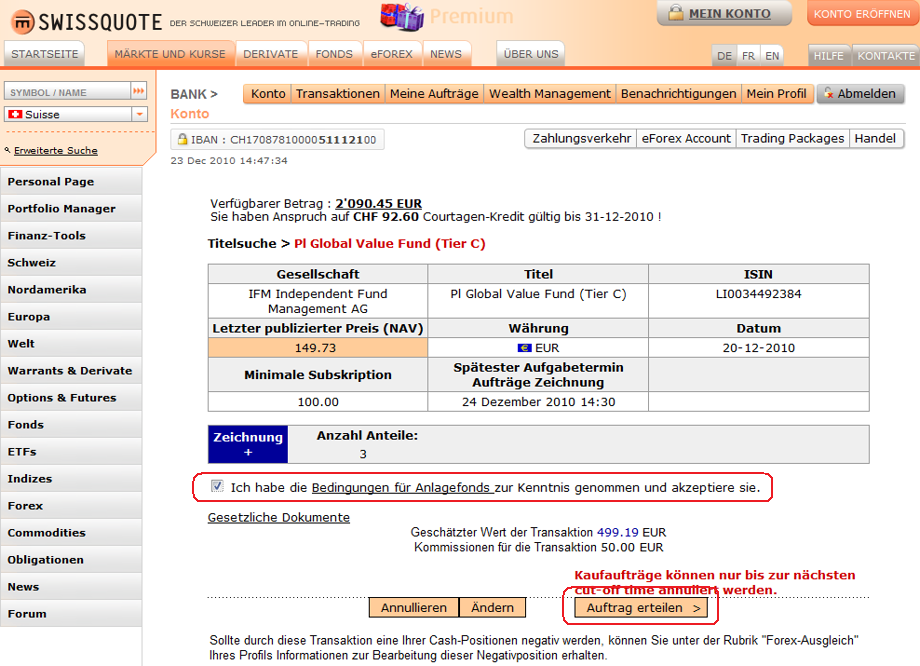
Task: Open Obligationen in sidebar
Action: [x=71, y=560]
